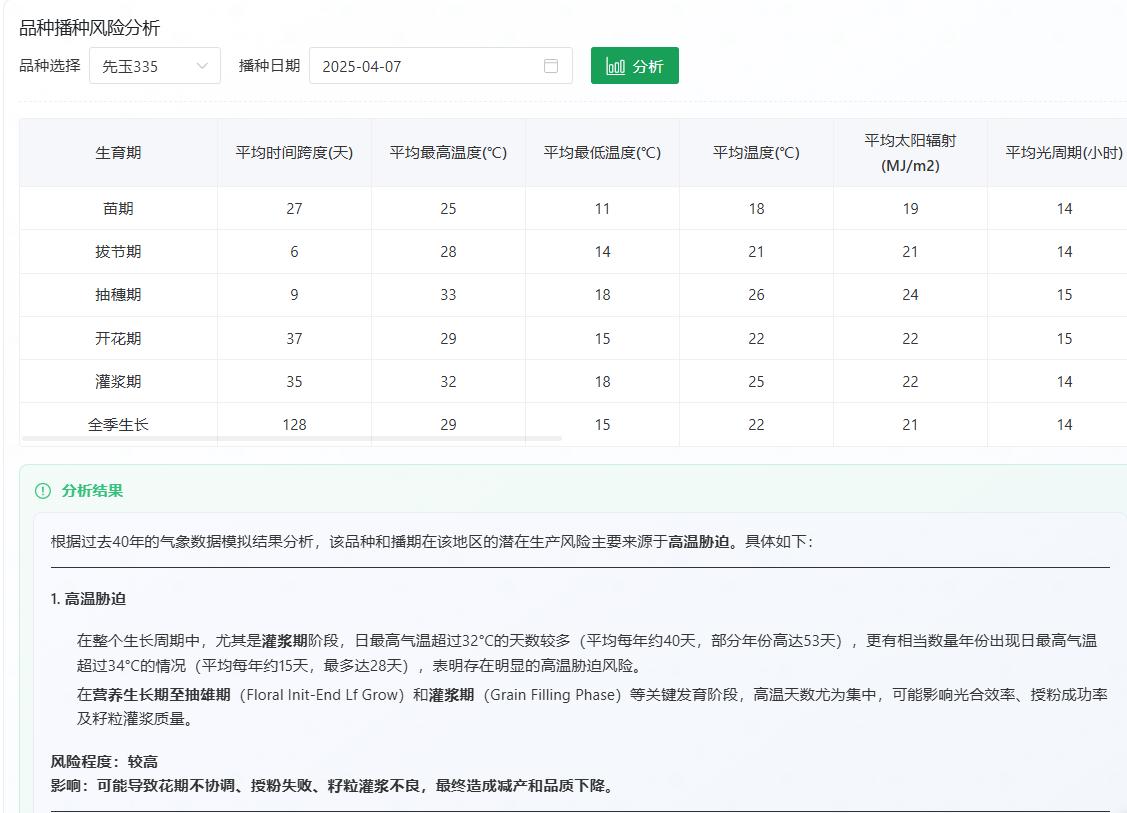Select the 苗期 row label

click(118, 208)
